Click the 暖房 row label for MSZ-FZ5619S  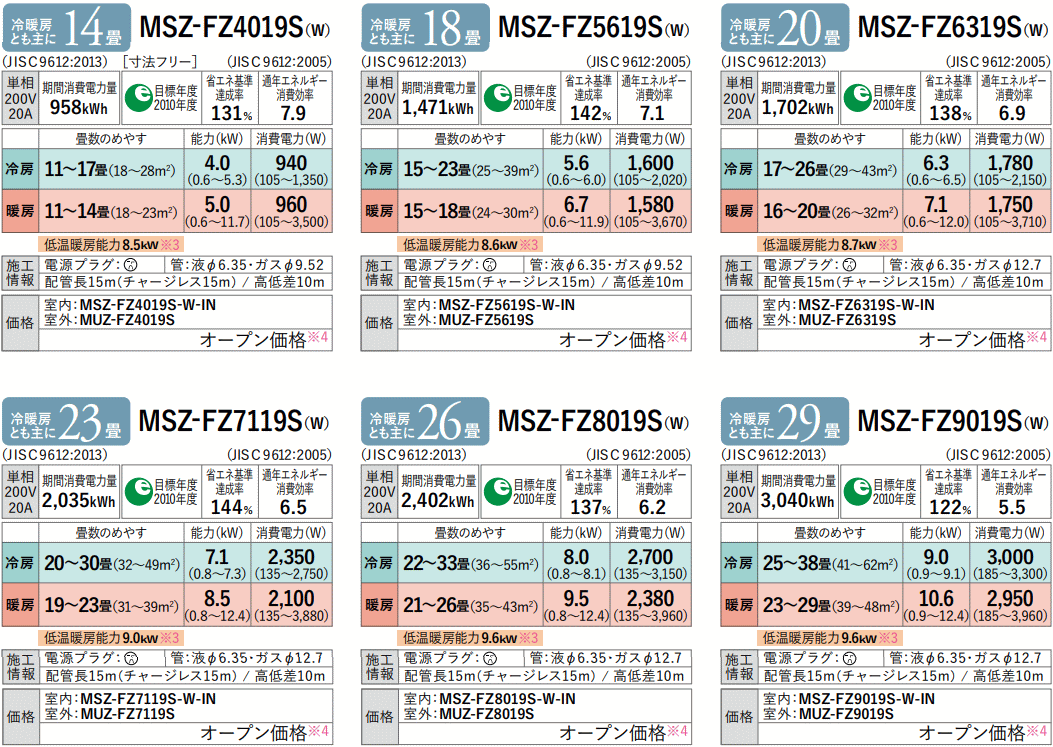click(380, 211)
